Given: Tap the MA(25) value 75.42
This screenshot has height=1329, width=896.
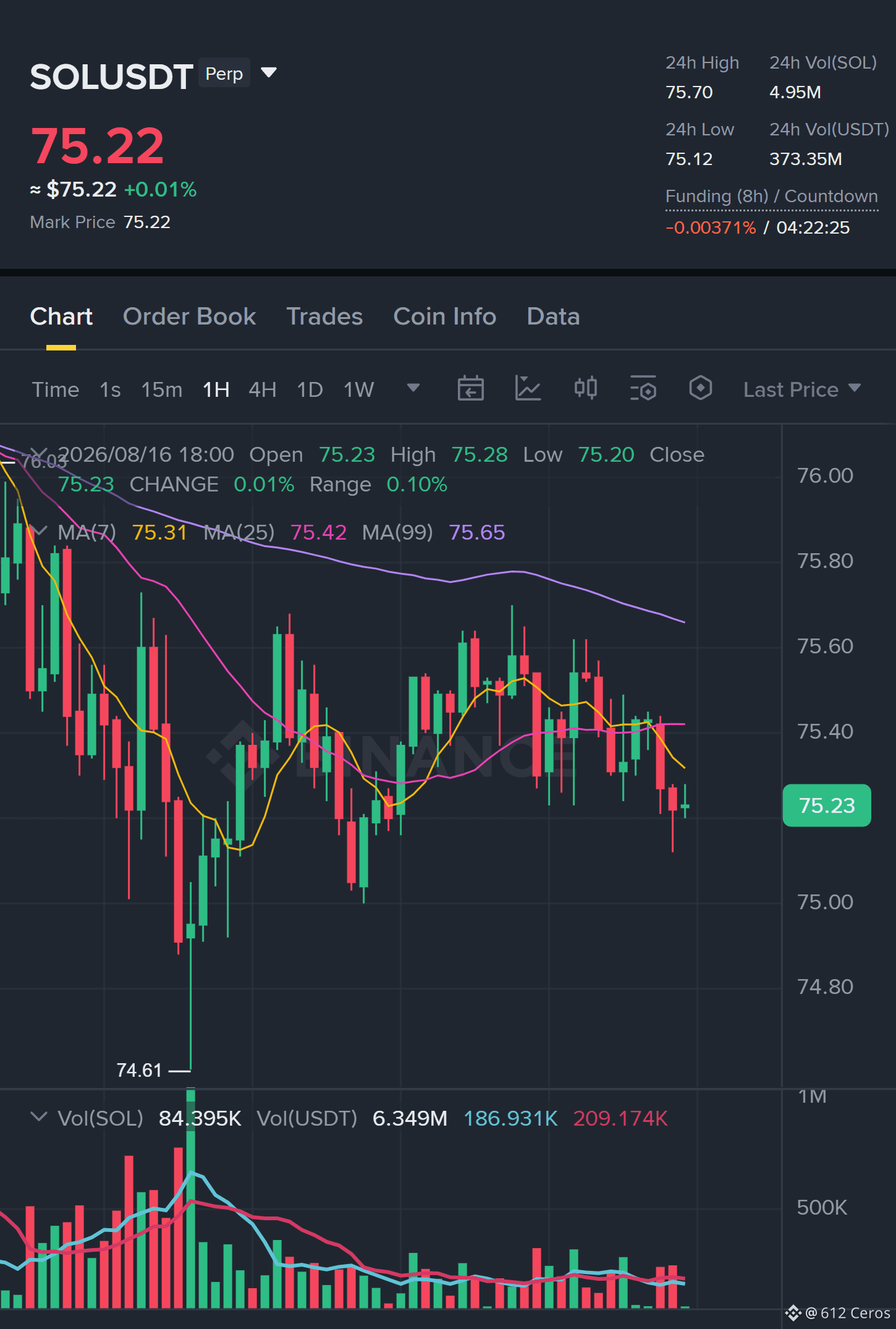Looking at the screenshot, I should tap(318, 532).
